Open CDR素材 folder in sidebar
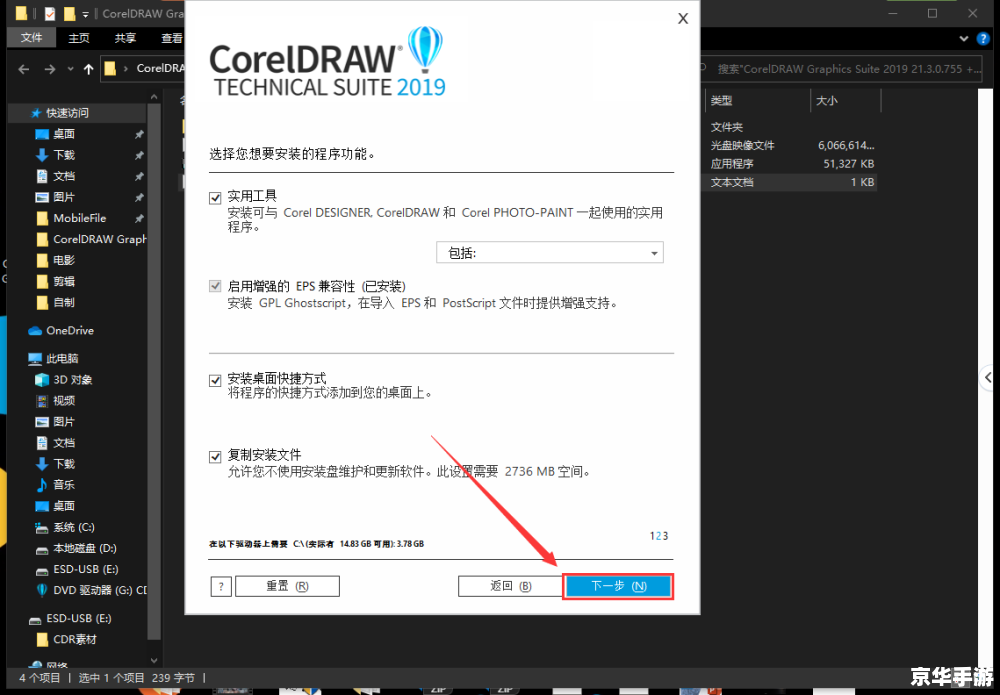1000x695 pixels. (75, 640)
